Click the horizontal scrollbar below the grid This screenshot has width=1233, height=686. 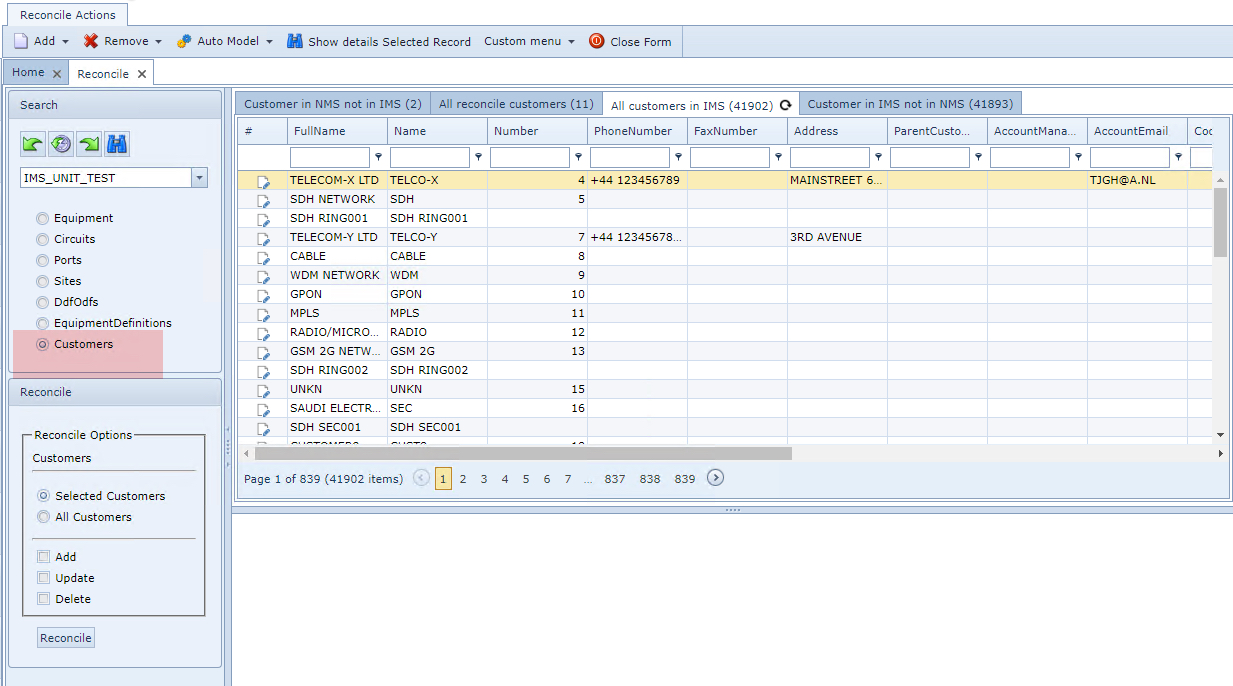click(x=520, y=453)
